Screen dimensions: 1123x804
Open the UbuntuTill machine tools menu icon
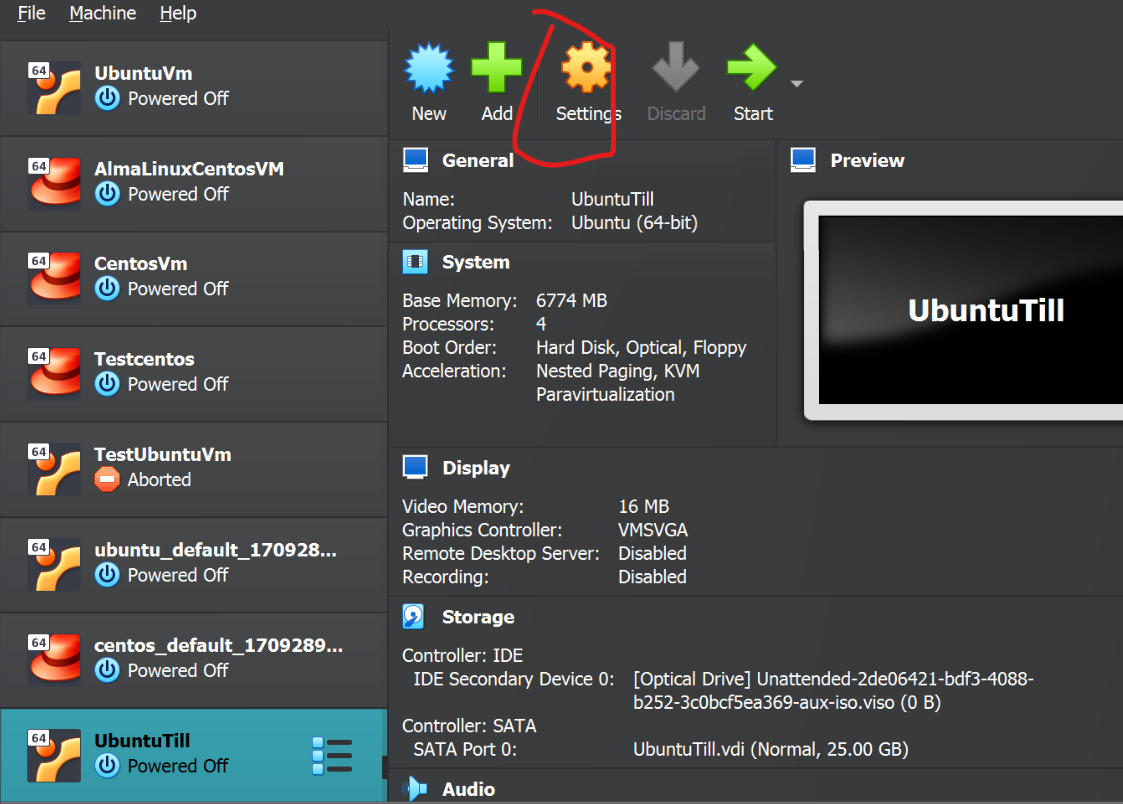point(332,756)
